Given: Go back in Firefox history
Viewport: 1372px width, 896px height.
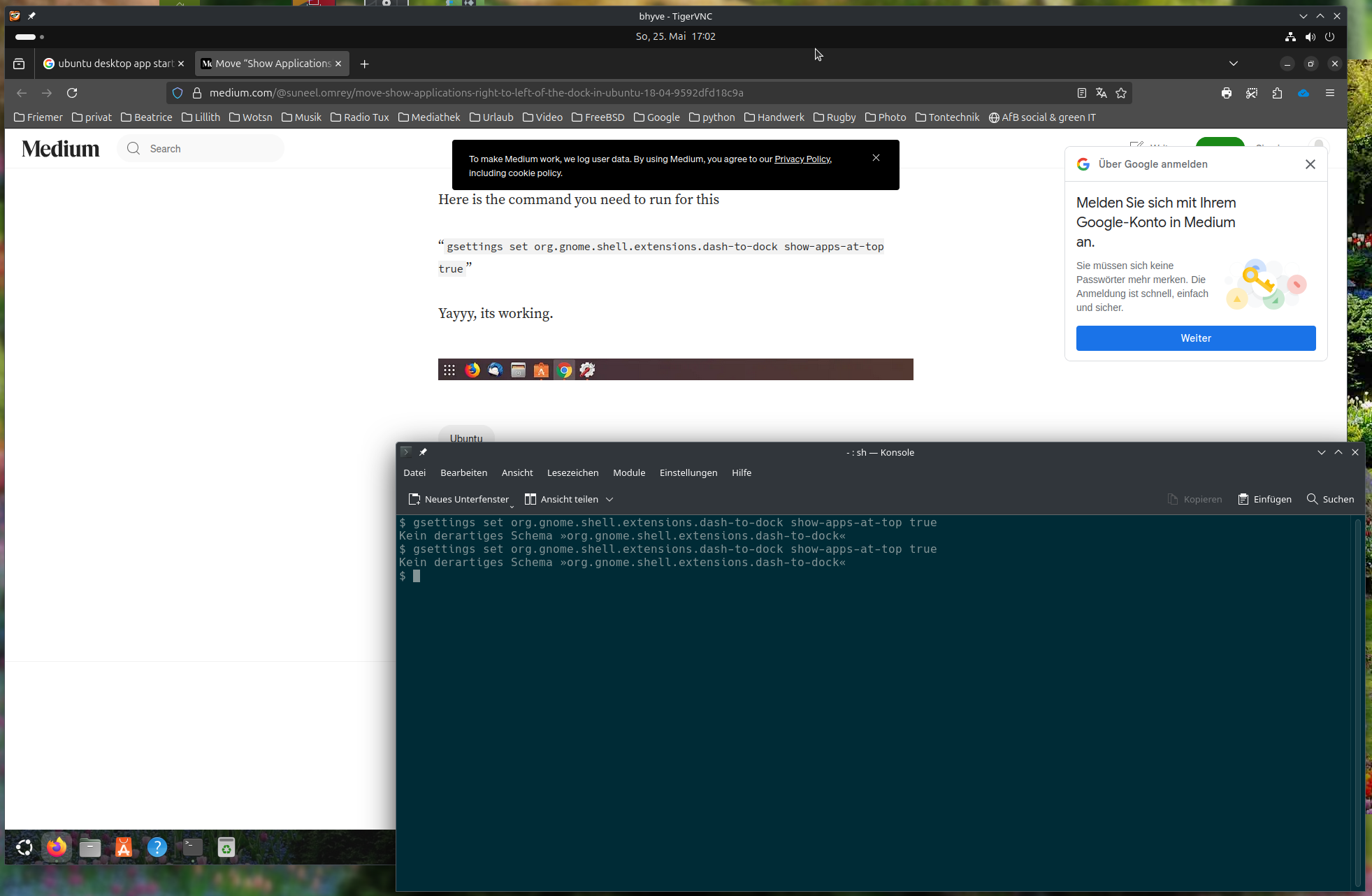Looking at the screenshot, I should click(22, 93).
